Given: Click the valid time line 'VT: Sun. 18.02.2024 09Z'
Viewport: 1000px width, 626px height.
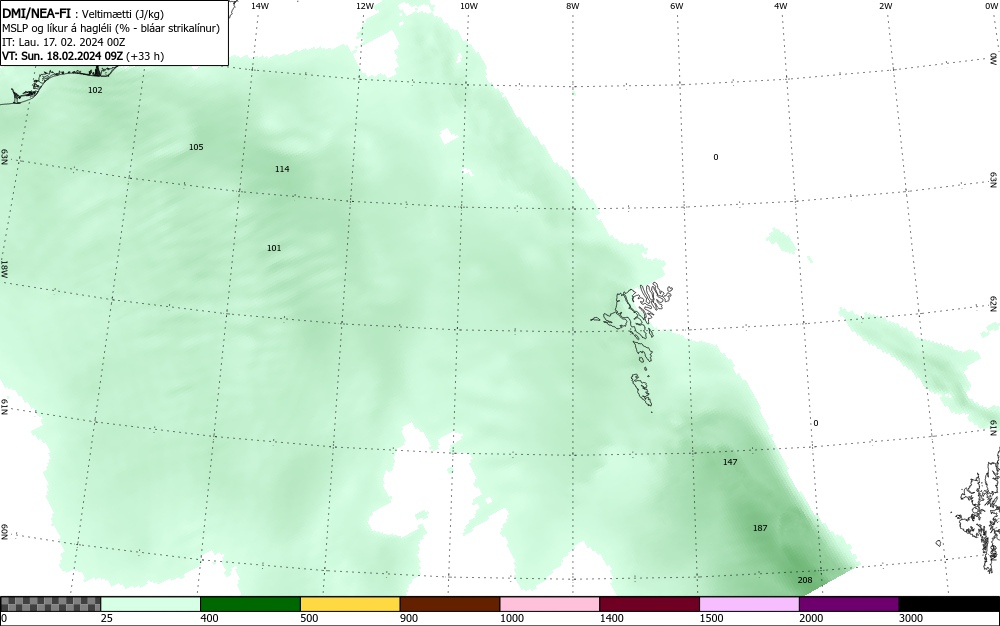Looking at the screenshot, I should point(62,56).
